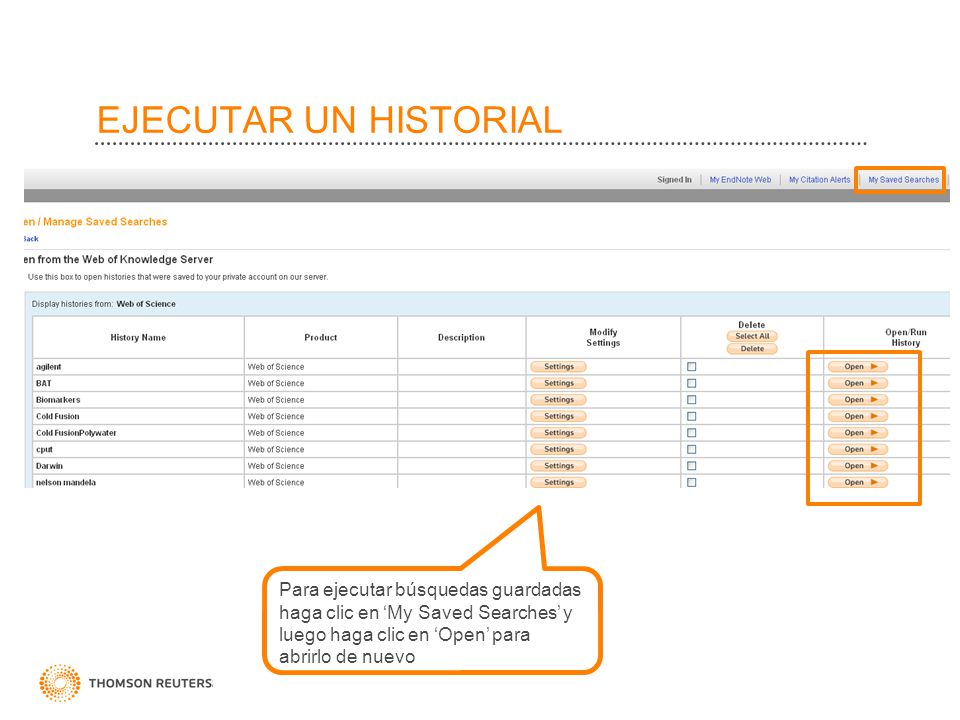Open Settings for nelson mandela history
960x720 pixels.
coord(558,482)
